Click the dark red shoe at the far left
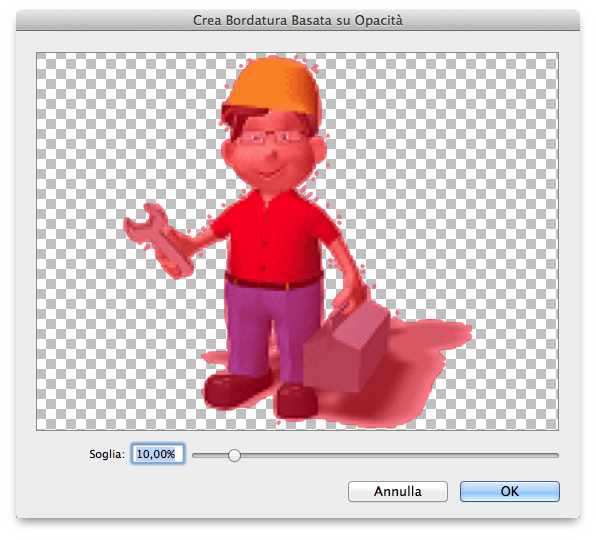The height and width of the screenshot is (540, 596). tap(236, 390)
